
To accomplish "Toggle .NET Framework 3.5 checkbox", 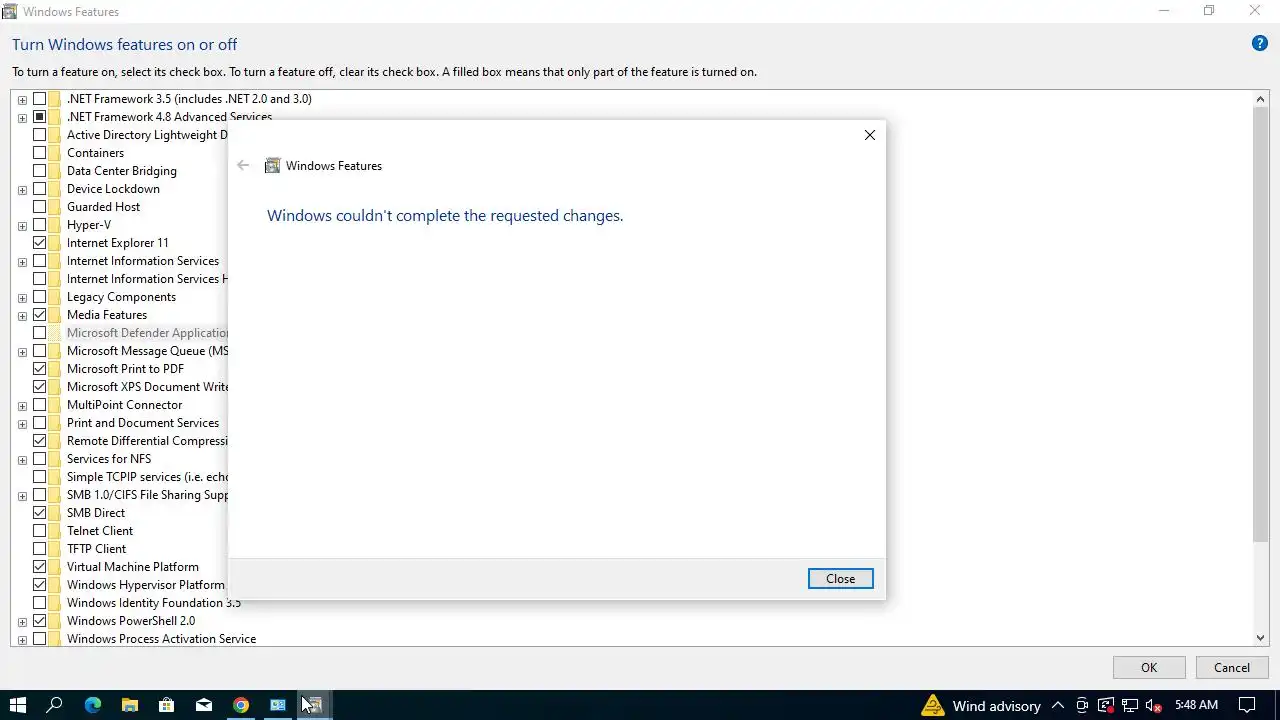I will 40,99.
